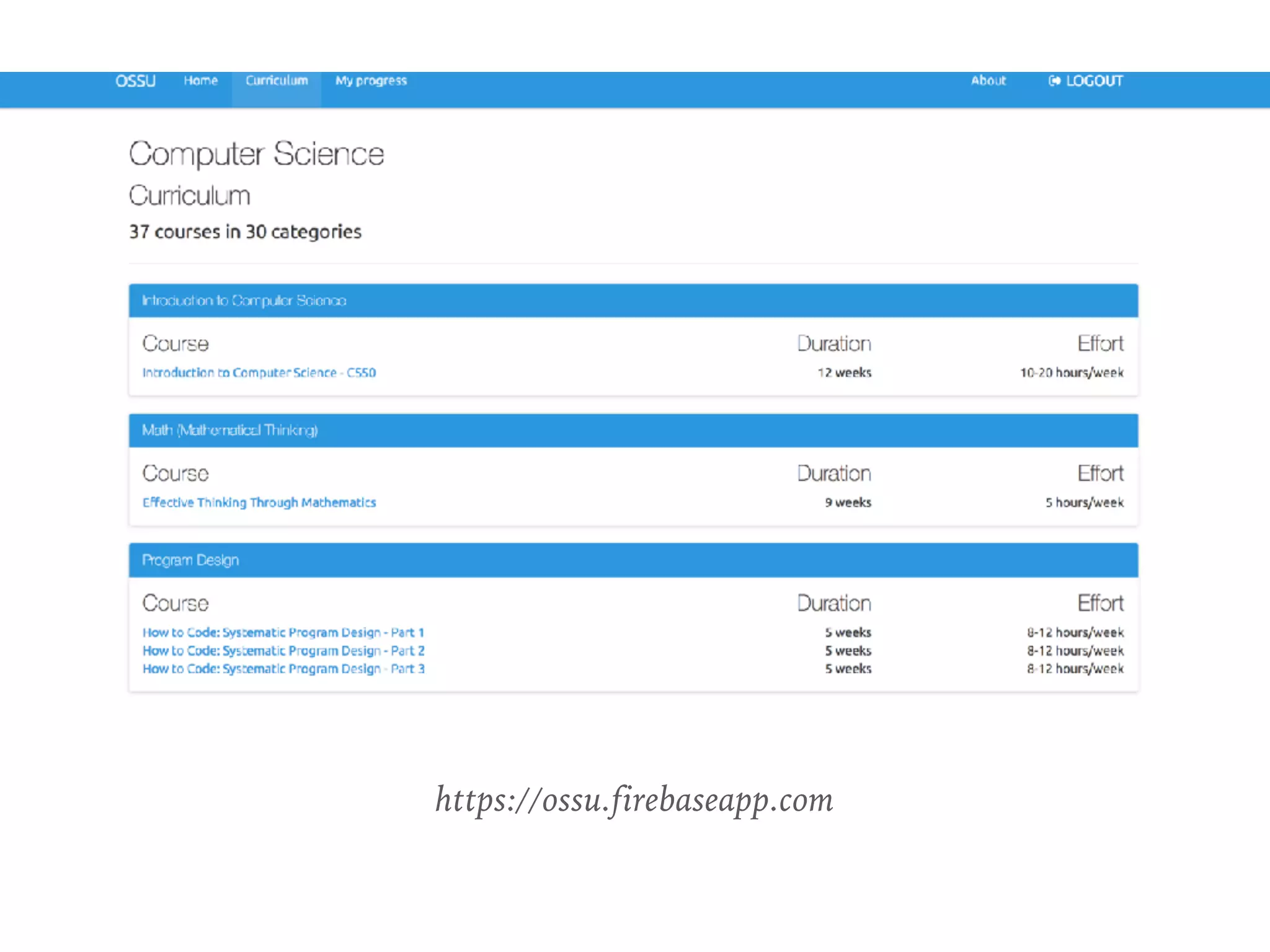Open How to Code Part 1 course
The width and height of the screenshot is (1270, 952).
283,632
